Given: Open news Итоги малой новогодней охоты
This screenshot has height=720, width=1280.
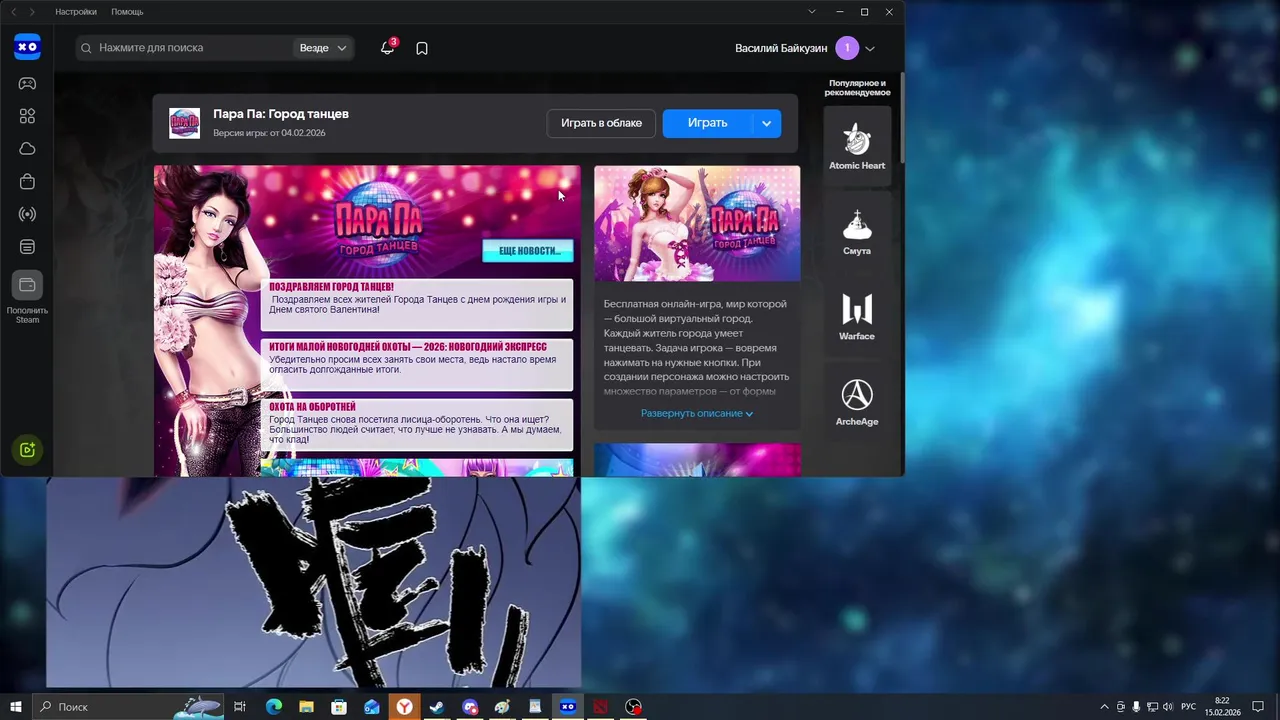Looking at the screenshot, I should pos(417,364).
